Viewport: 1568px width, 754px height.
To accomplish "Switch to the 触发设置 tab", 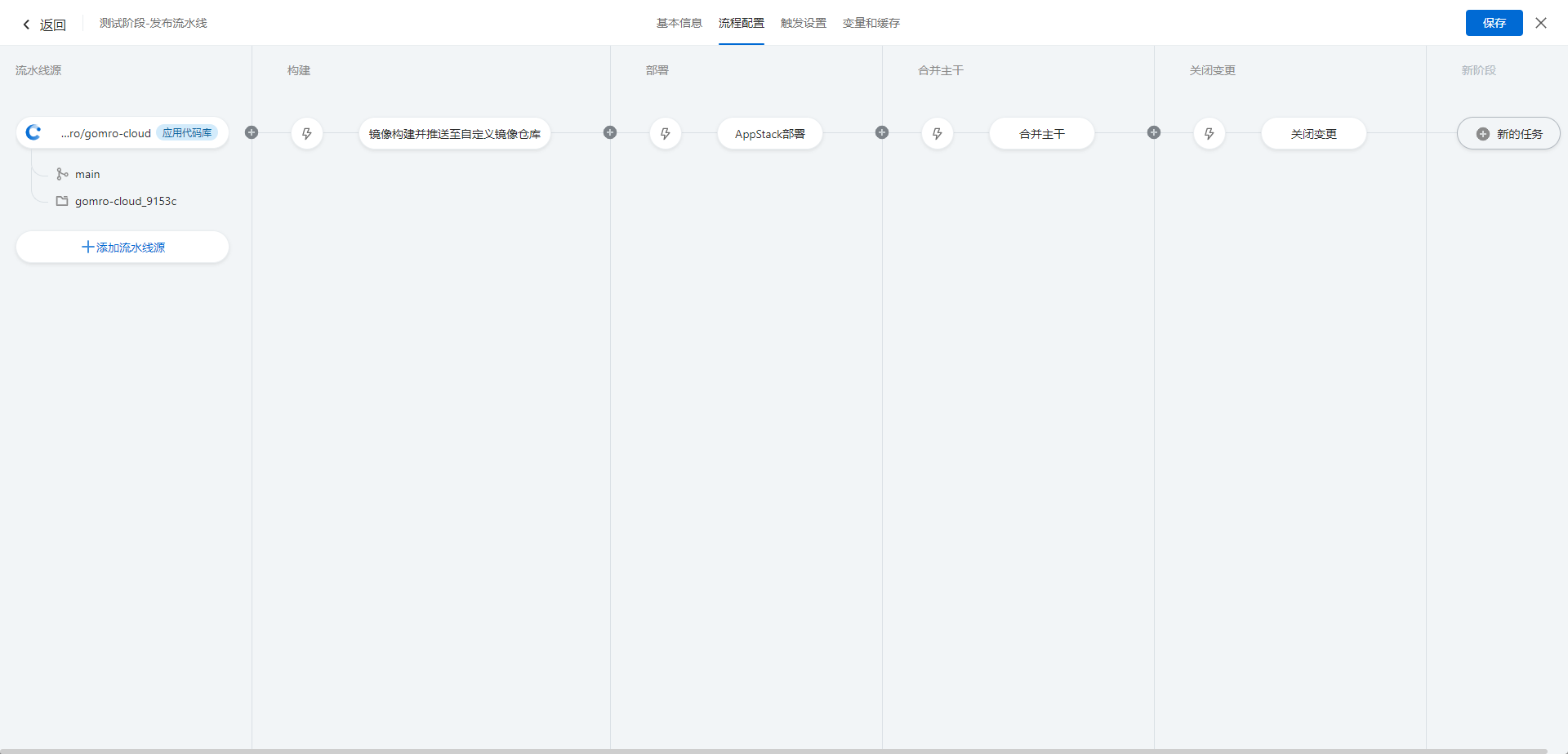I will click(803, 23).
